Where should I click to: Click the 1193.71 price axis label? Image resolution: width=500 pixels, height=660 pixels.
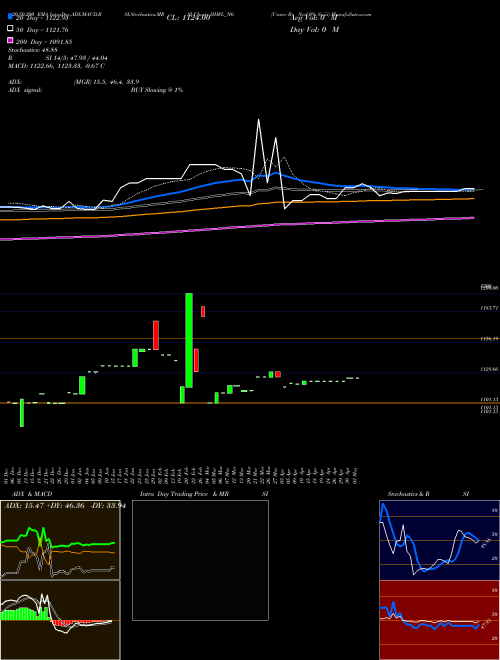(489, 308)
